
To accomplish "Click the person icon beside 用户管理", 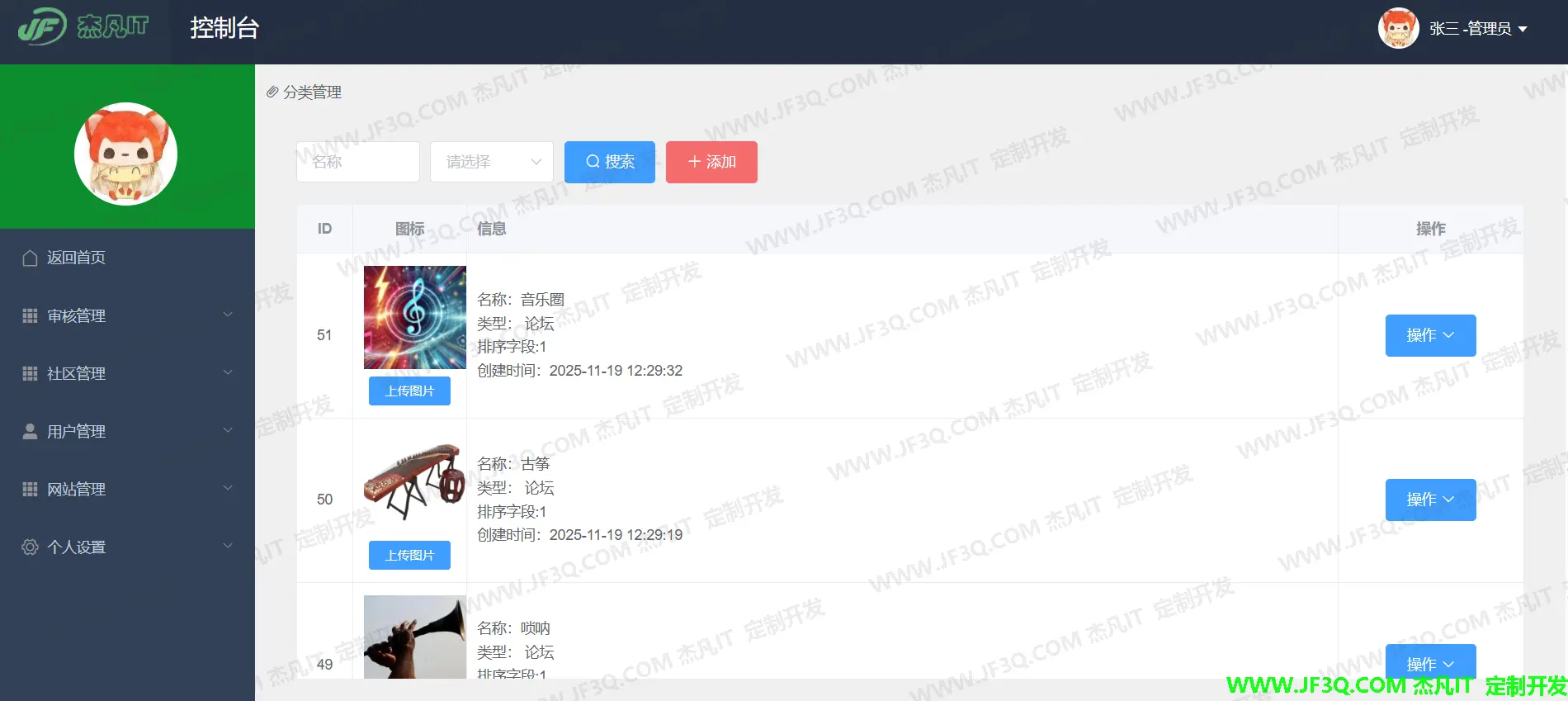I will coord(30,432).
